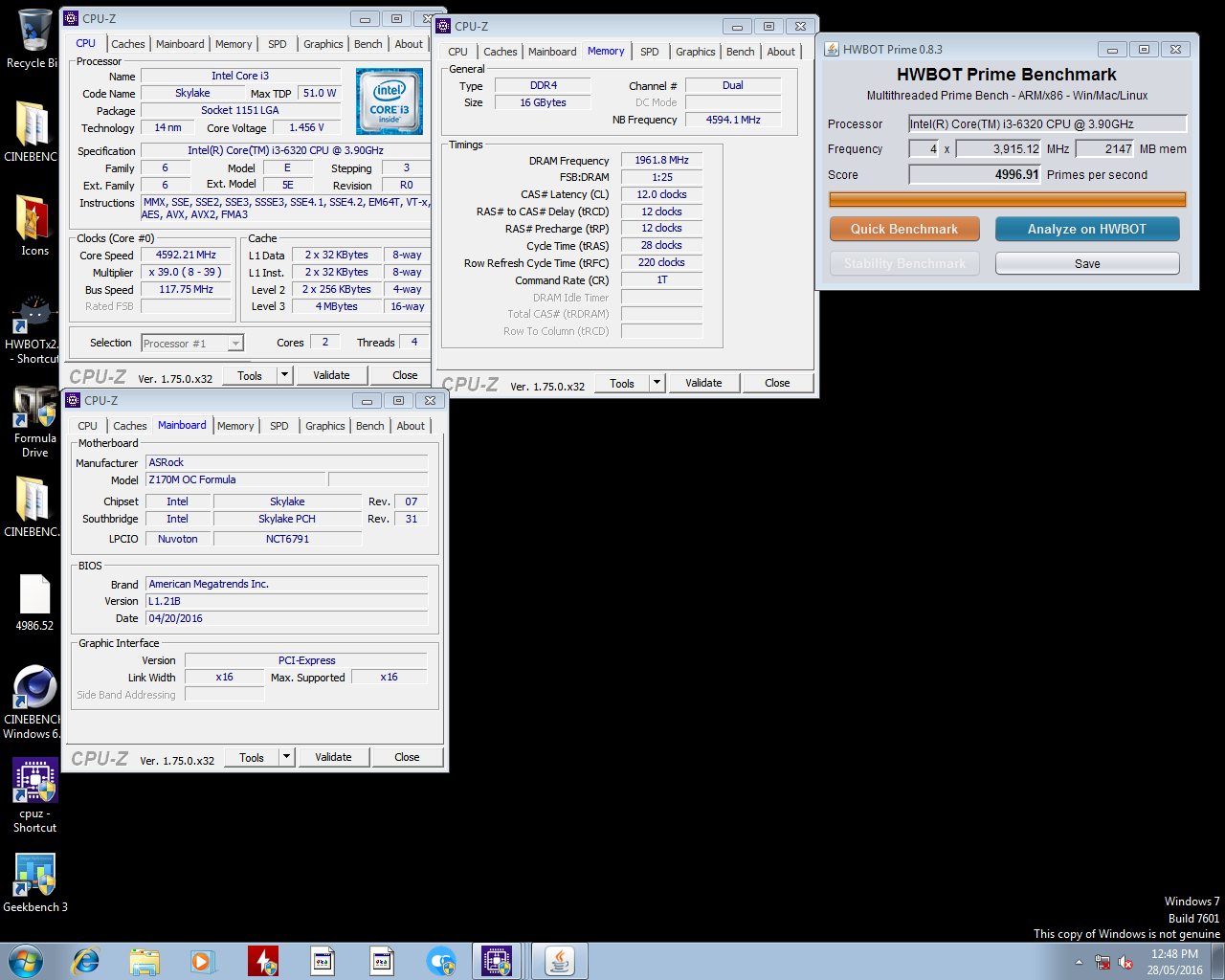Select Bus Speed value 117.75 MHz
The height and width of the screenshot is (980, 1225).
pyautogui.click(x=187, y=289)
